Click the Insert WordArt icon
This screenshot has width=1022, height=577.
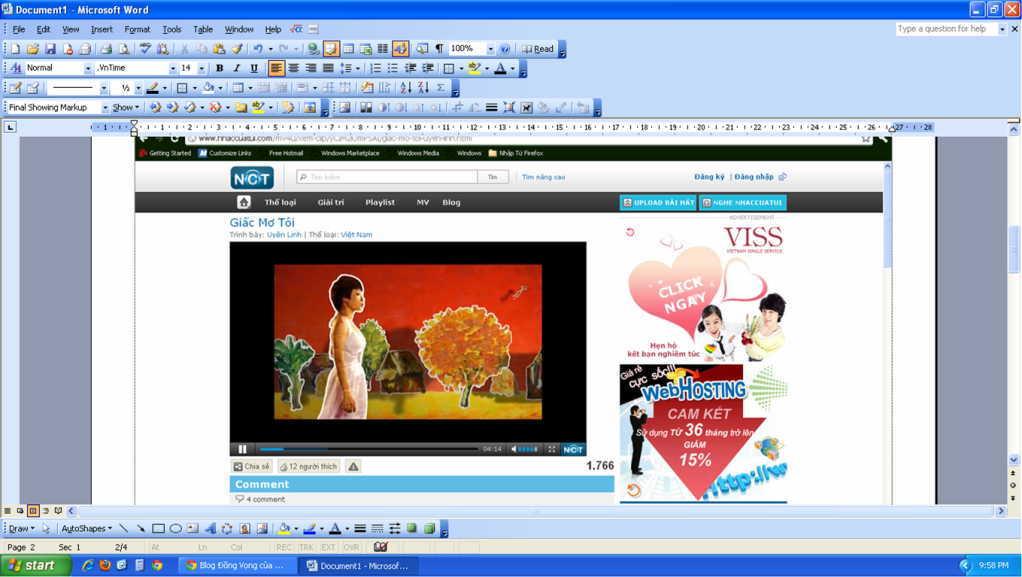point(209,529)
